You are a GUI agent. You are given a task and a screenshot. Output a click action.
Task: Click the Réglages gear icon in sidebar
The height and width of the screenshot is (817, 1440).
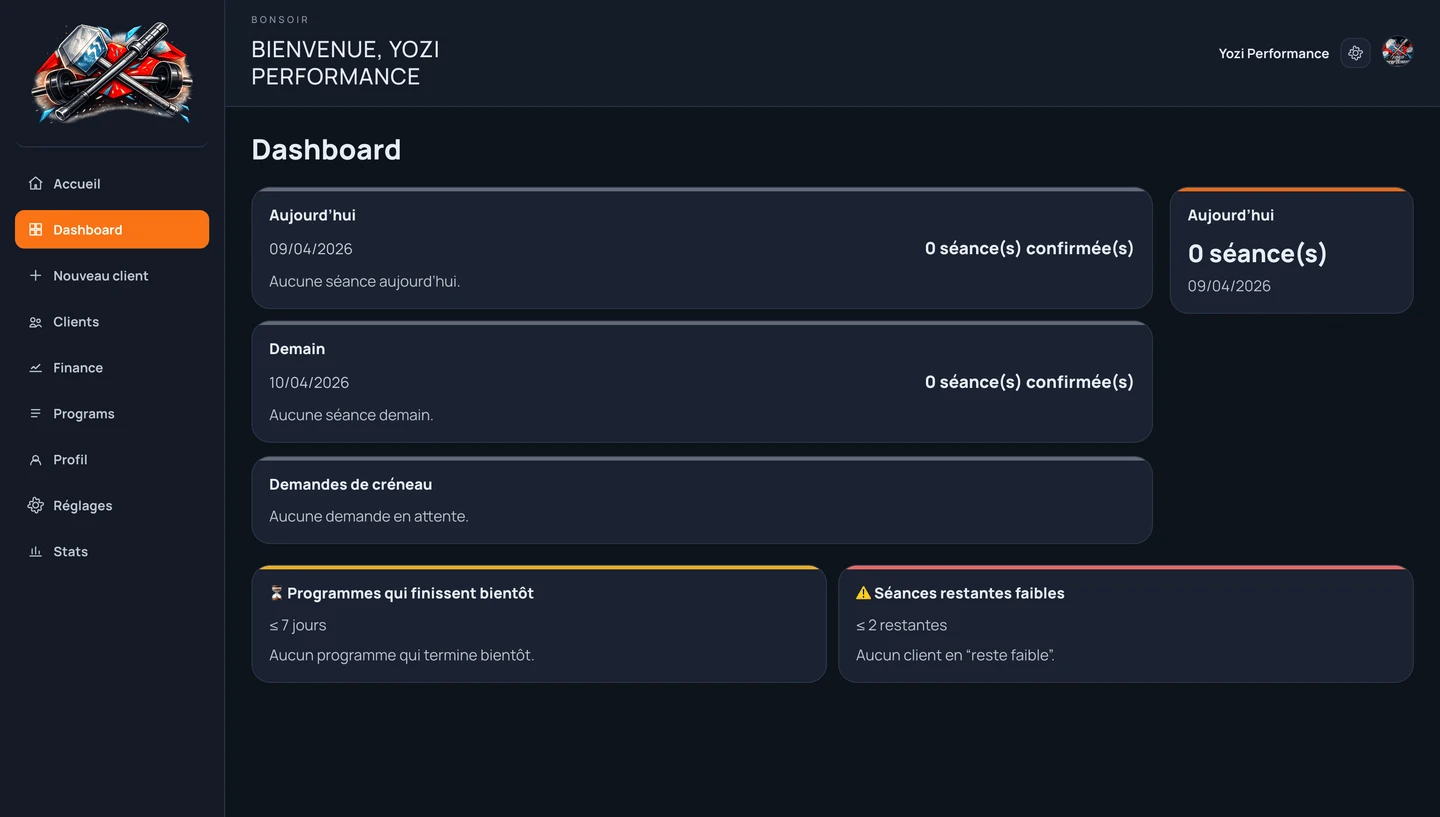[36, 506]
